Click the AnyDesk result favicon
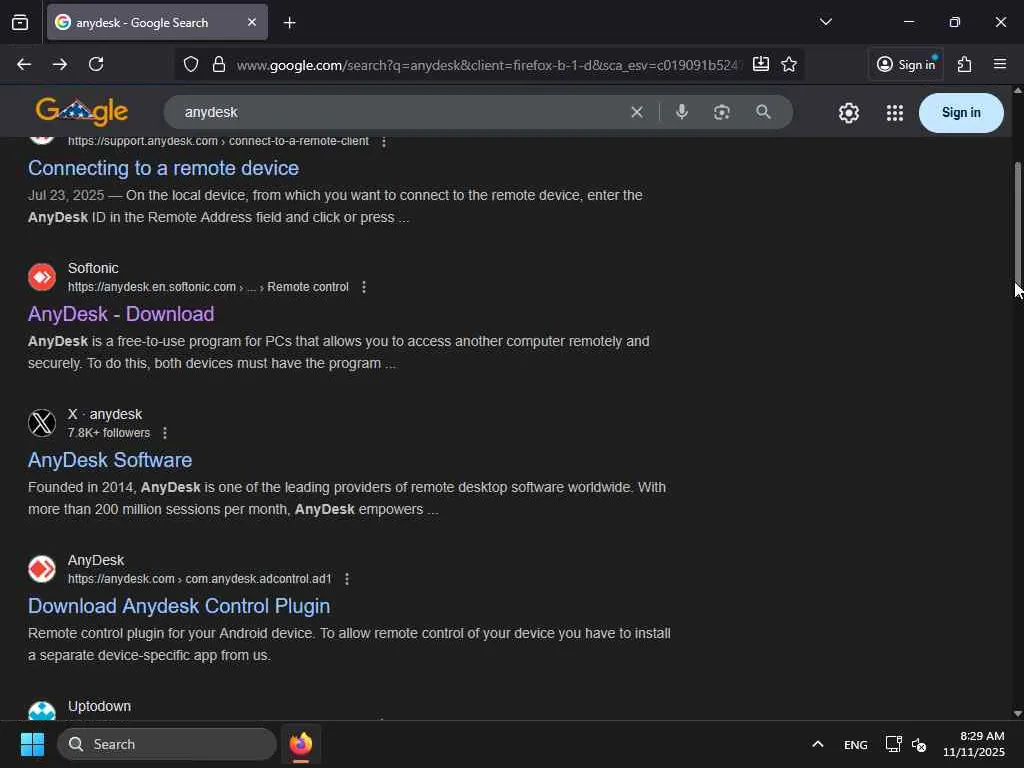The image size is (1024, 768). pos(42,569)
